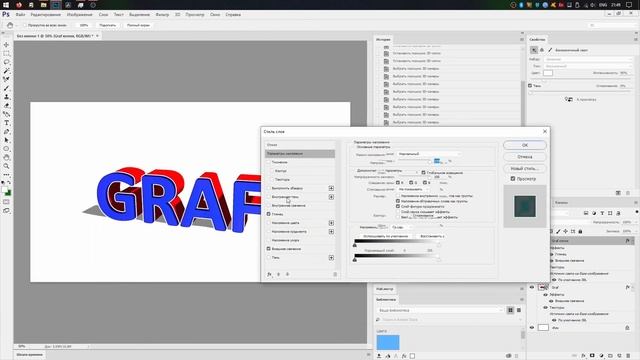This screenshot has width=640, height=360.
Task: Enable the Bevel and Emboss effect checkbox
Action: 269,162
